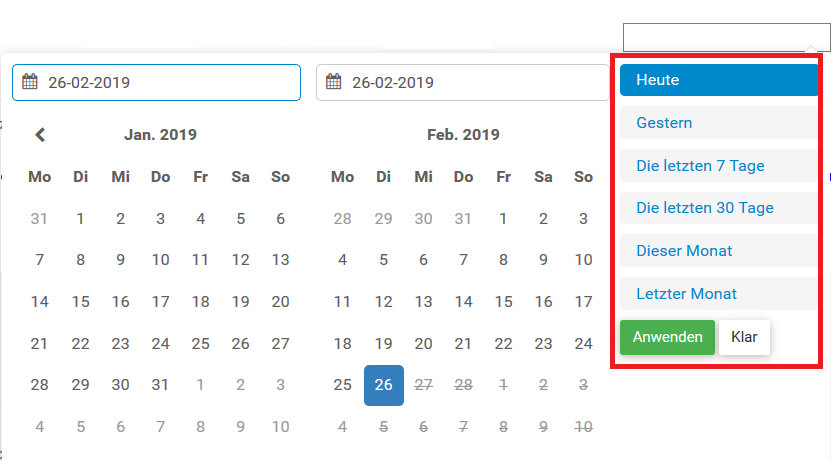Choose Die letzten 30 Tage

pos(718,208)
